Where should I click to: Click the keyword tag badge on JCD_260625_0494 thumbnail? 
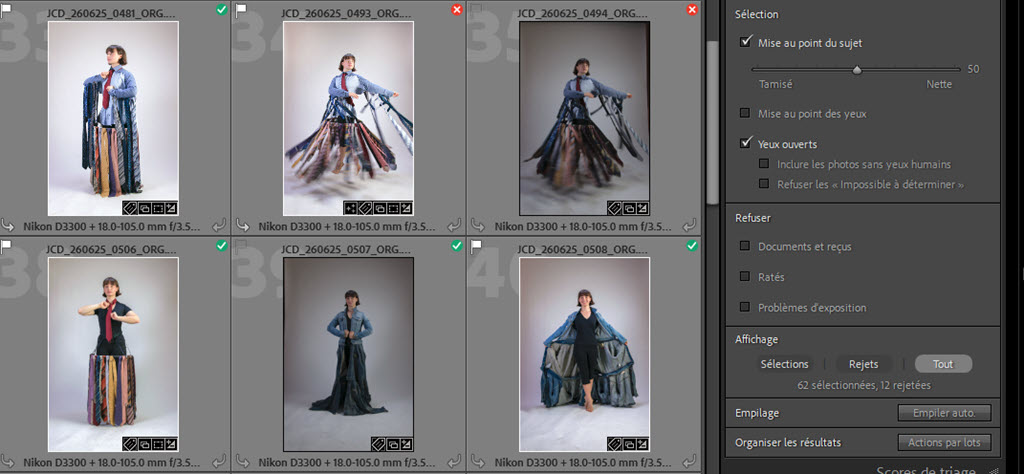pos(615,208)
